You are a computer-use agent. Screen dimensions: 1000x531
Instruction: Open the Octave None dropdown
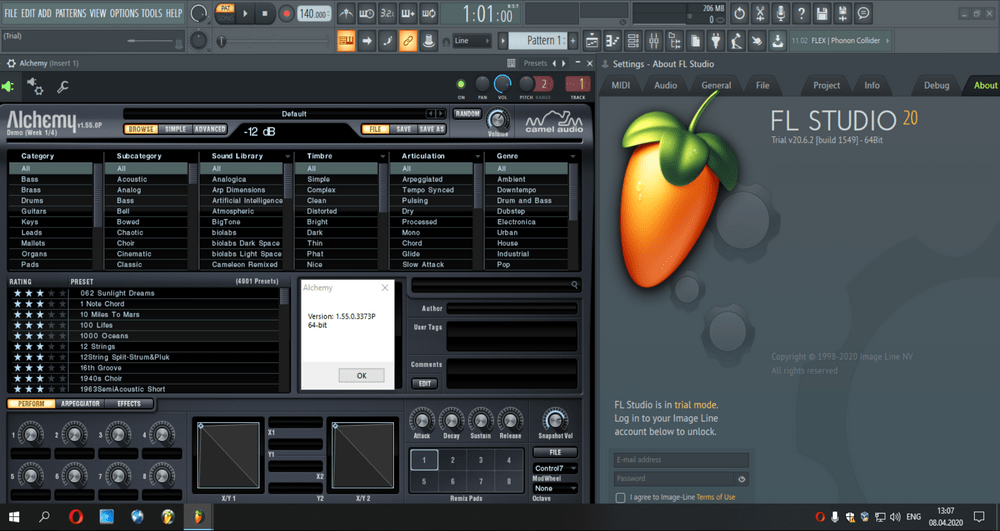555,488
